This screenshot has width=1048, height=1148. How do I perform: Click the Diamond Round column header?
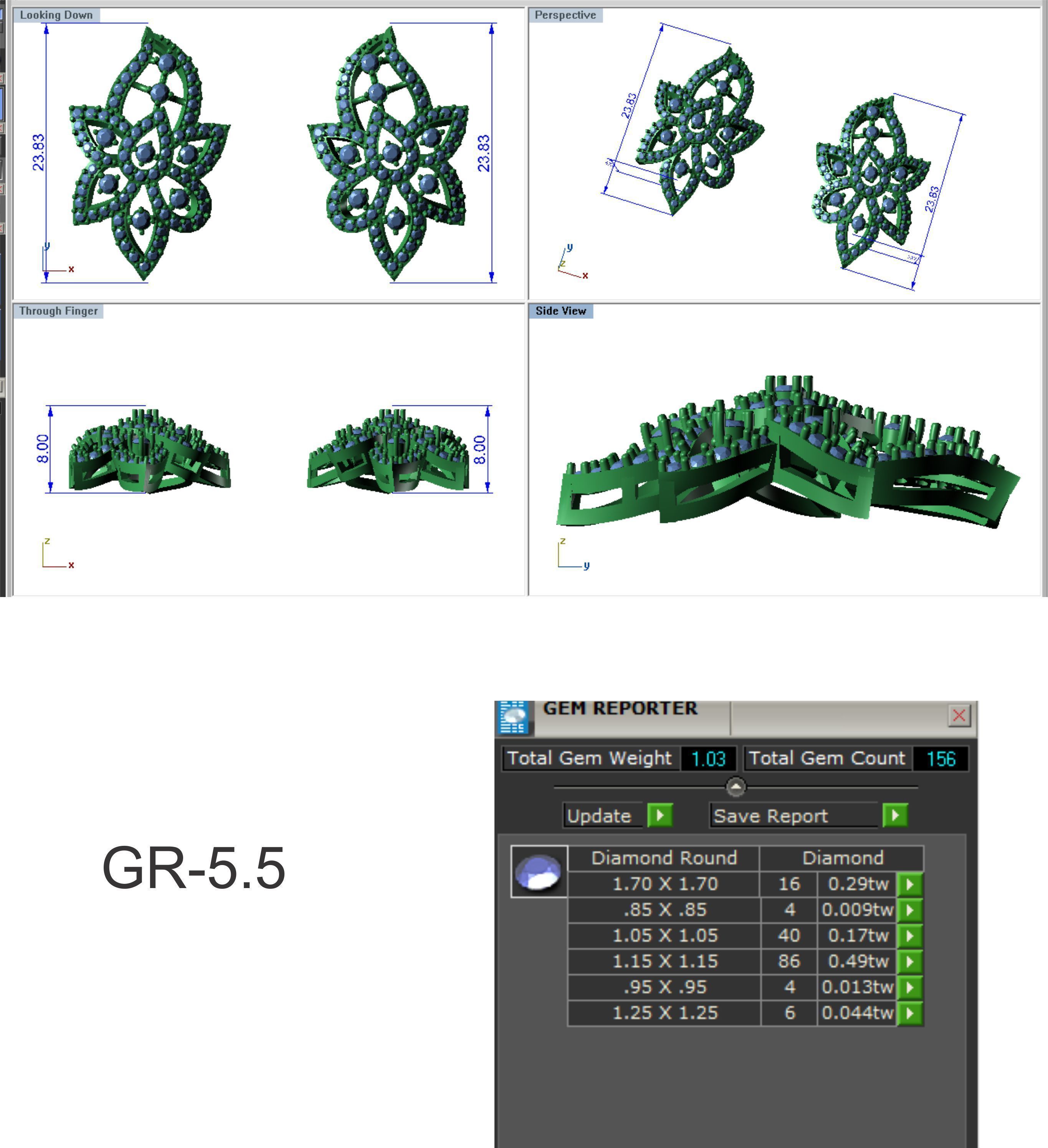664,858
